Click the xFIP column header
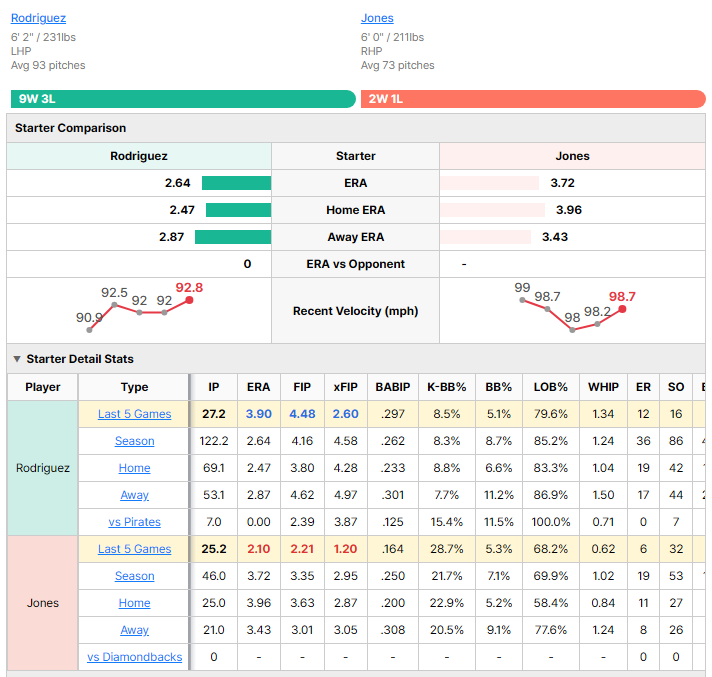 pyautogui.click(x=346, y=387)
